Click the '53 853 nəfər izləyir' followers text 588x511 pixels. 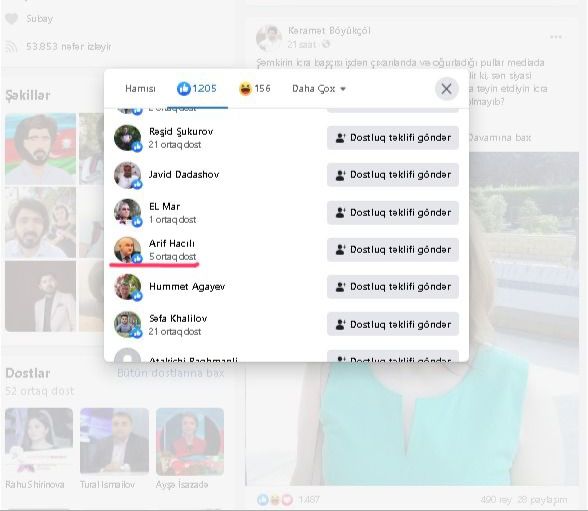tap(69, 46)
